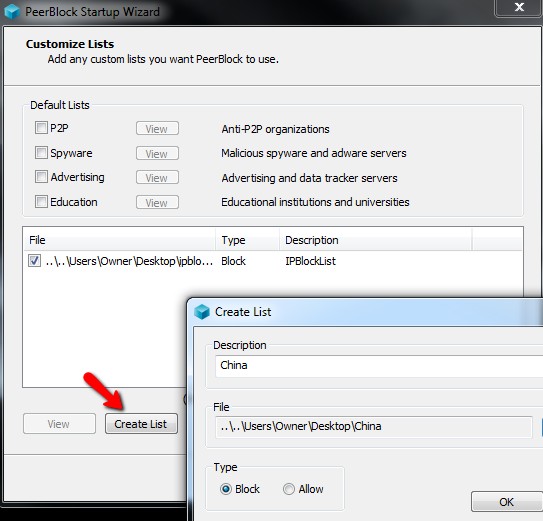
Task: Click View button next to P2P
Action: pyautogui.click(x=157, y=129)
